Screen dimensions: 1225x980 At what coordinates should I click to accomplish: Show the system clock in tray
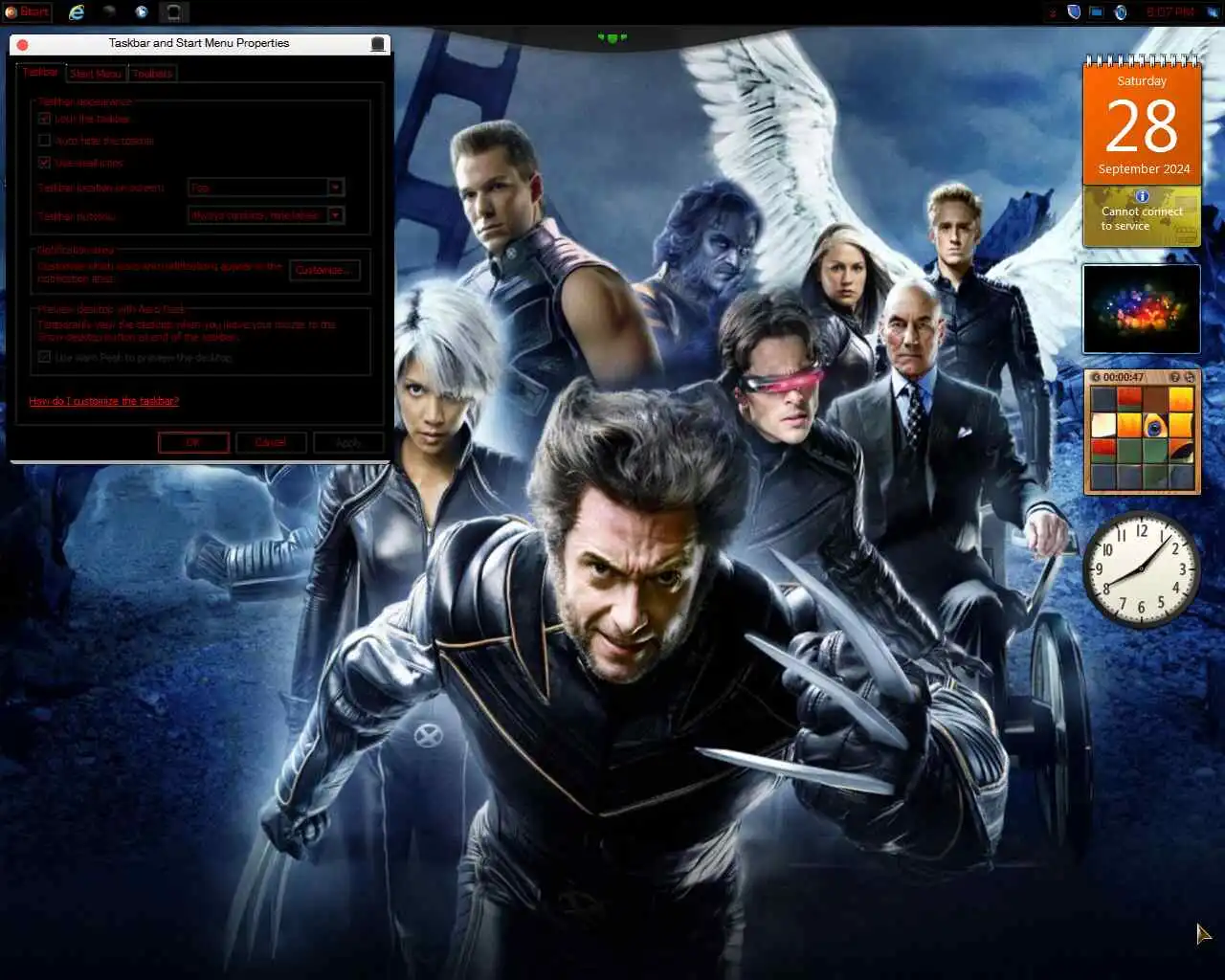coord(1169,12)
